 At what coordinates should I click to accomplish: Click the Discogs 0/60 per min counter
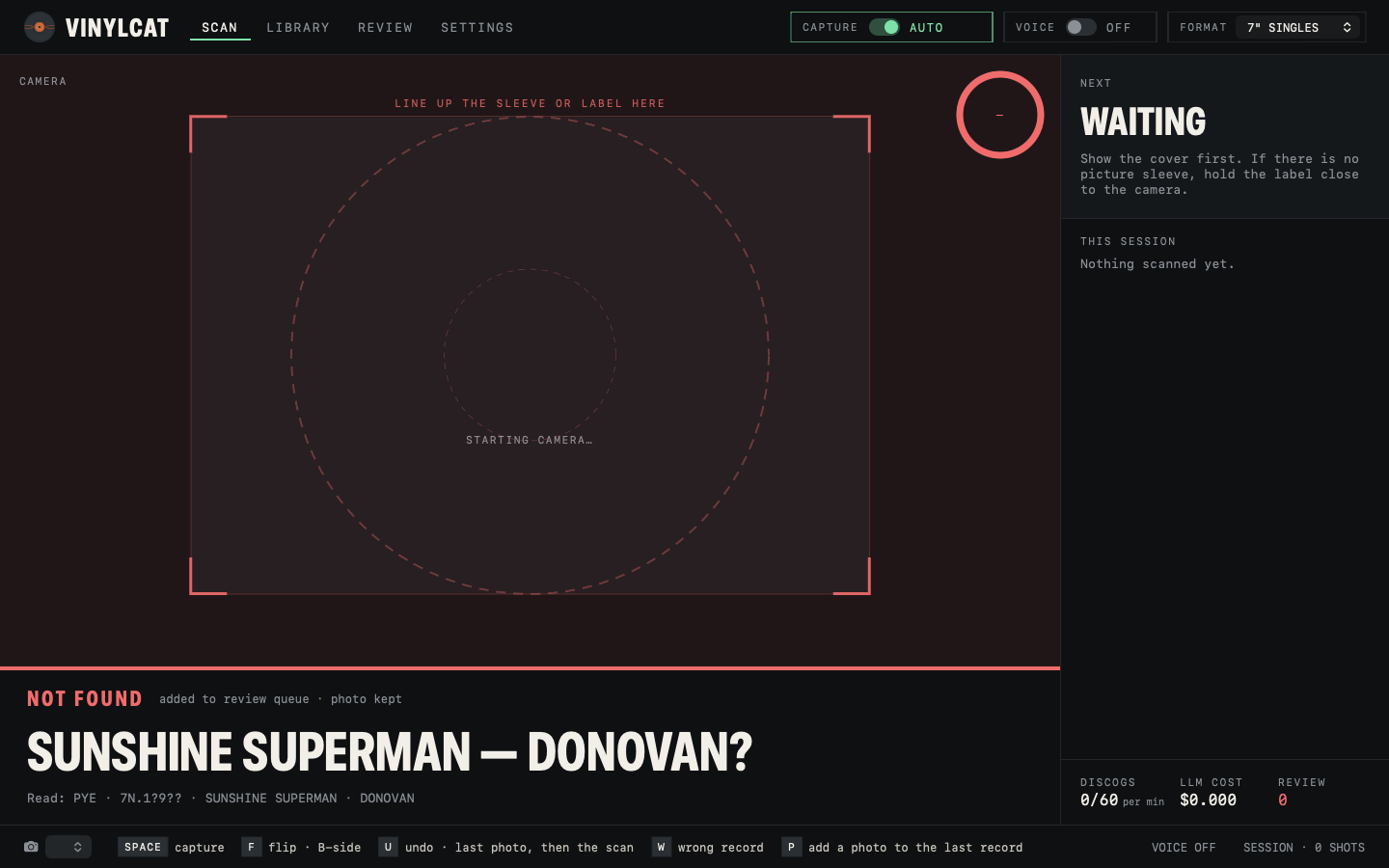(x=1122, y=800)
